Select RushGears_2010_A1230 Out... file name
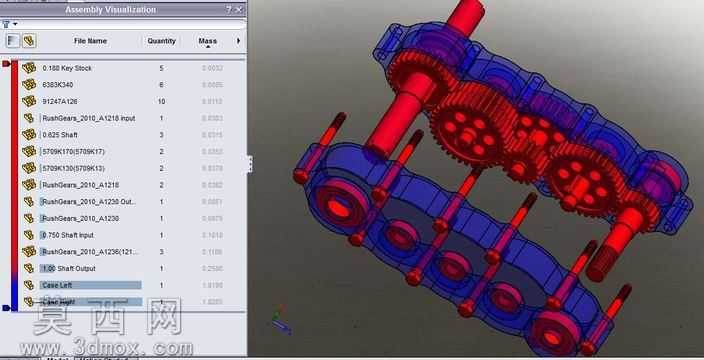The width and height of the screenshot is (704, 360). 88,202
